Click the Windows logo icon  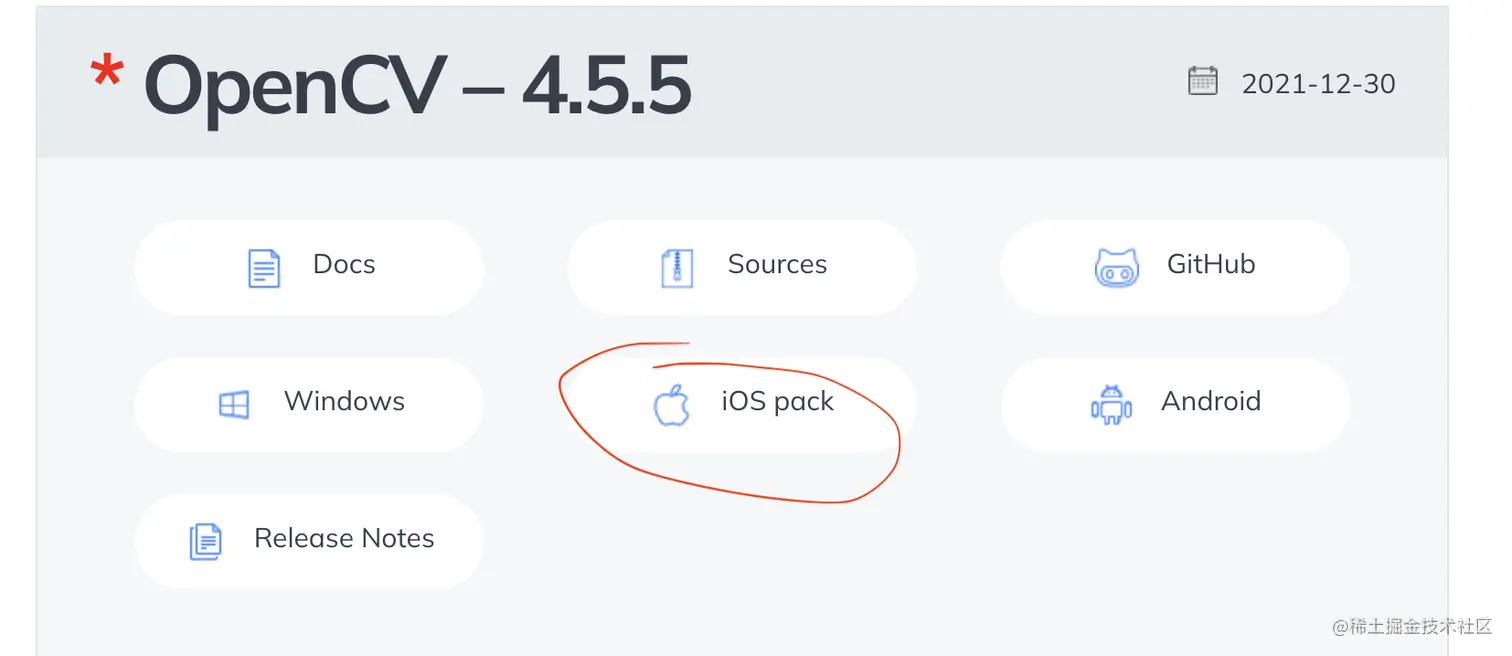234,405
